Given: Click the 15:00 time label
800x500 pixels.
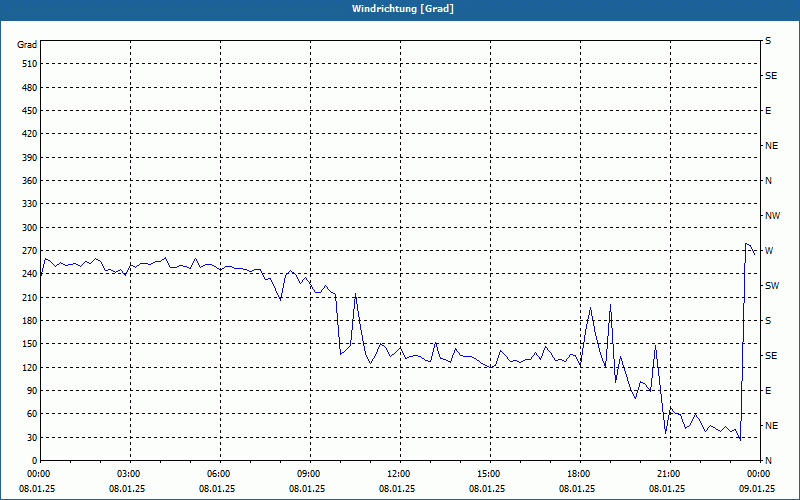Looking at the screenshot, I should 490,474.
